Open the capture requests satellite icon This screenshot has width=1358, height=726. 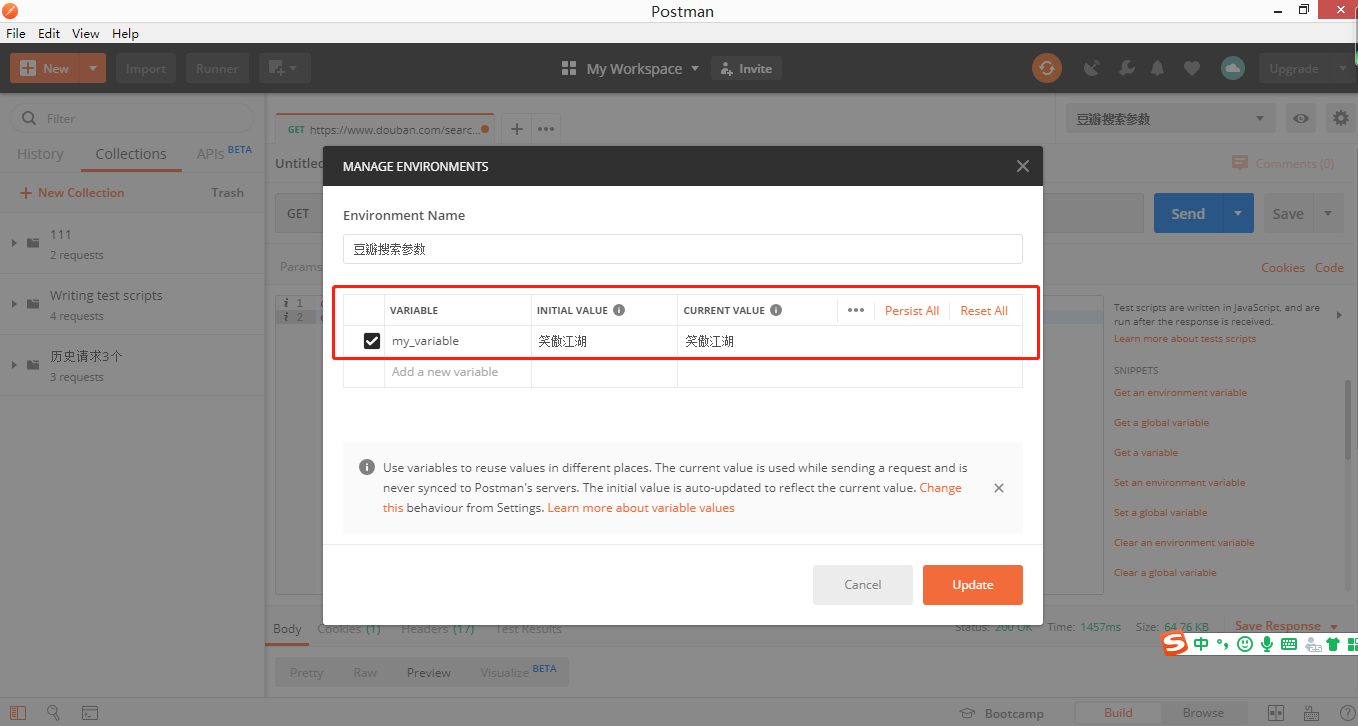pos(1092,69)
